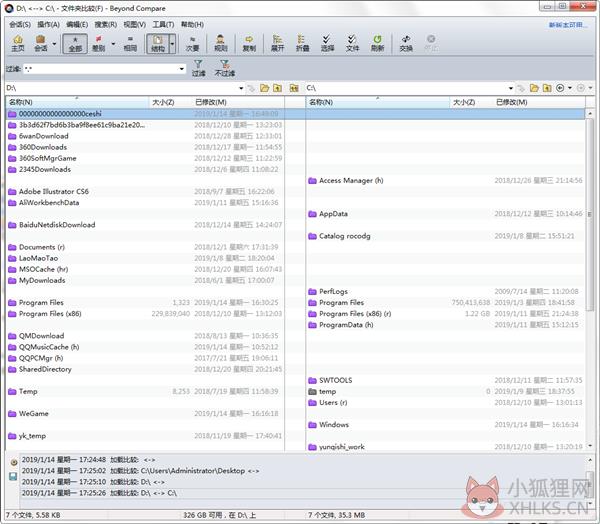
Task: Click the file list vertical scrollbar
Action: (589, 214)
